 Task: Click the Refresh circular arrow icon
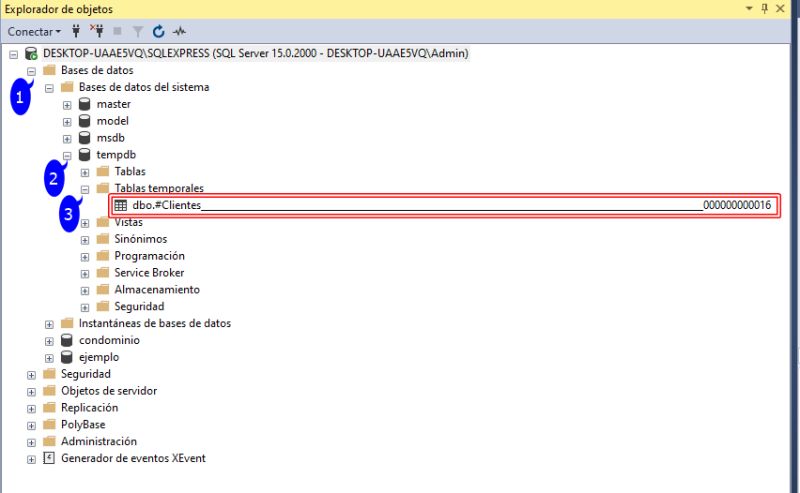click(x=159, y=32)
